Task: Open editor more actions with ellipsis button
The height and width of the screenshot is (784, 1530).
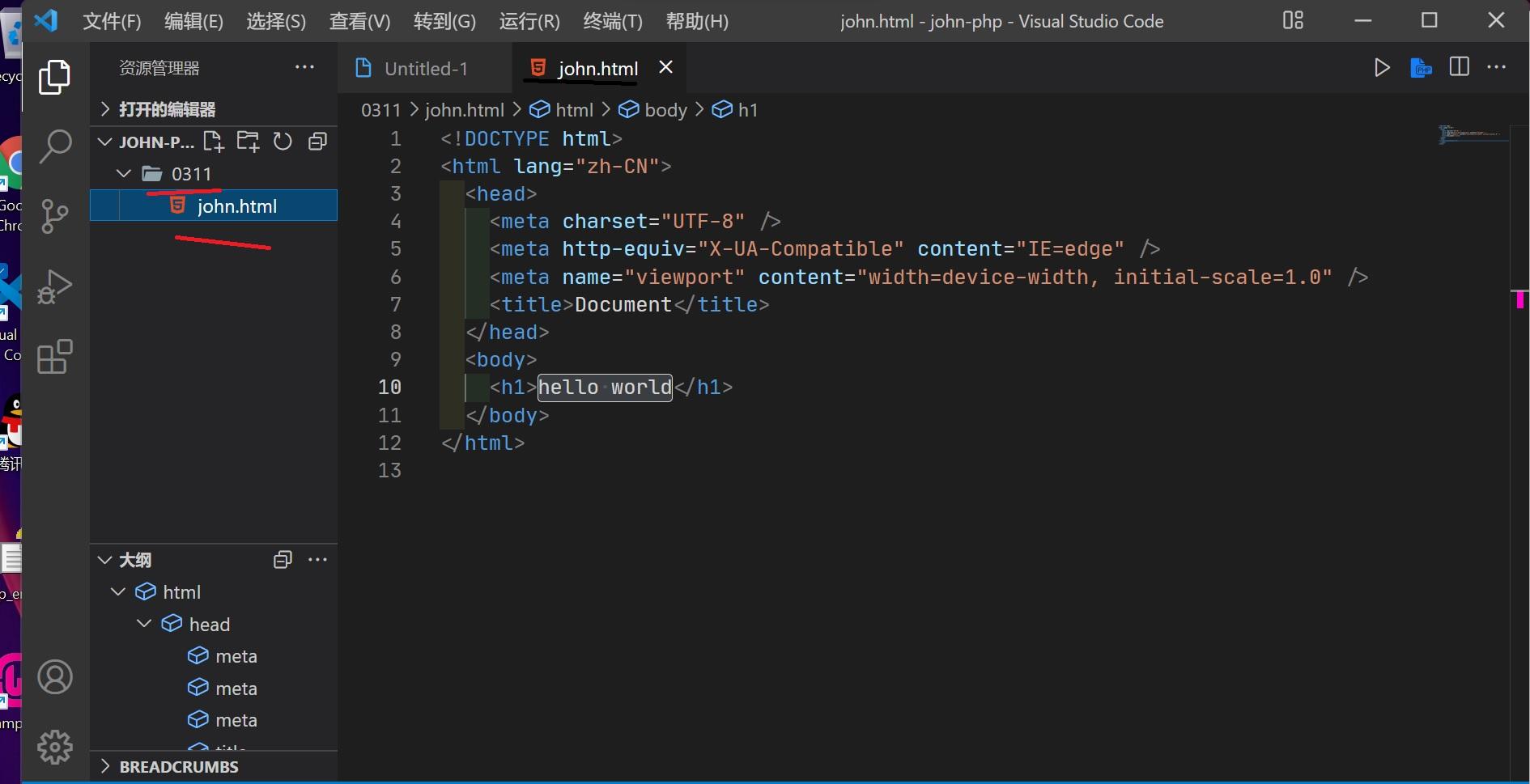Action: pos(1497,68)
